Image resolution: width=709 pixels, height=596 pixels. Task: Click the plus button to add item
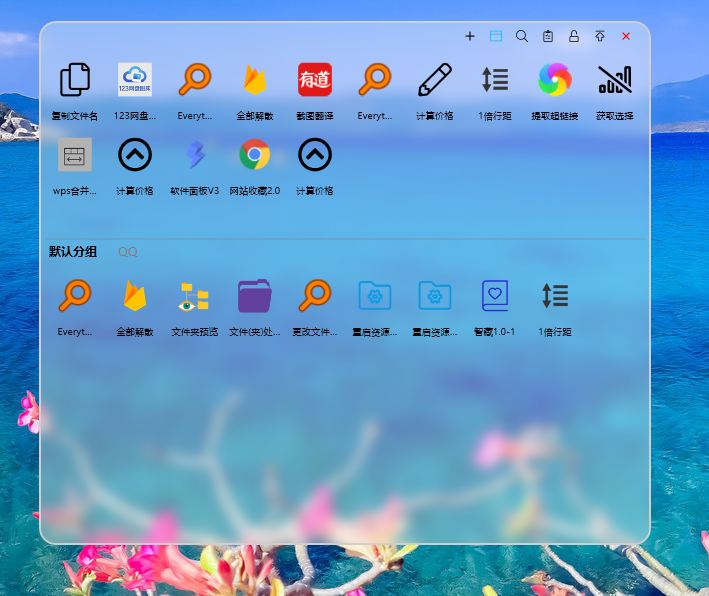click(x=470, y=36)
